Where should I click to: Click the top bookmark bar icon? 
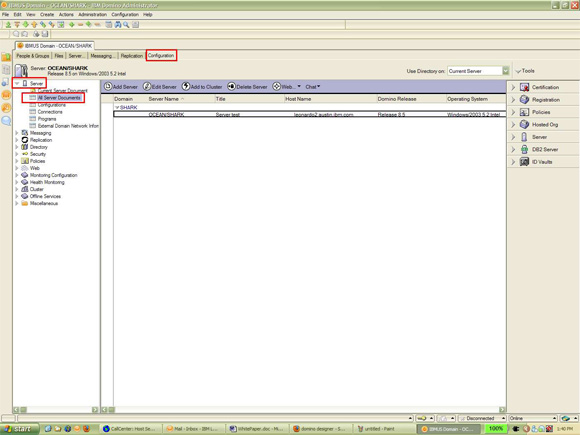(x=6, y=57)
